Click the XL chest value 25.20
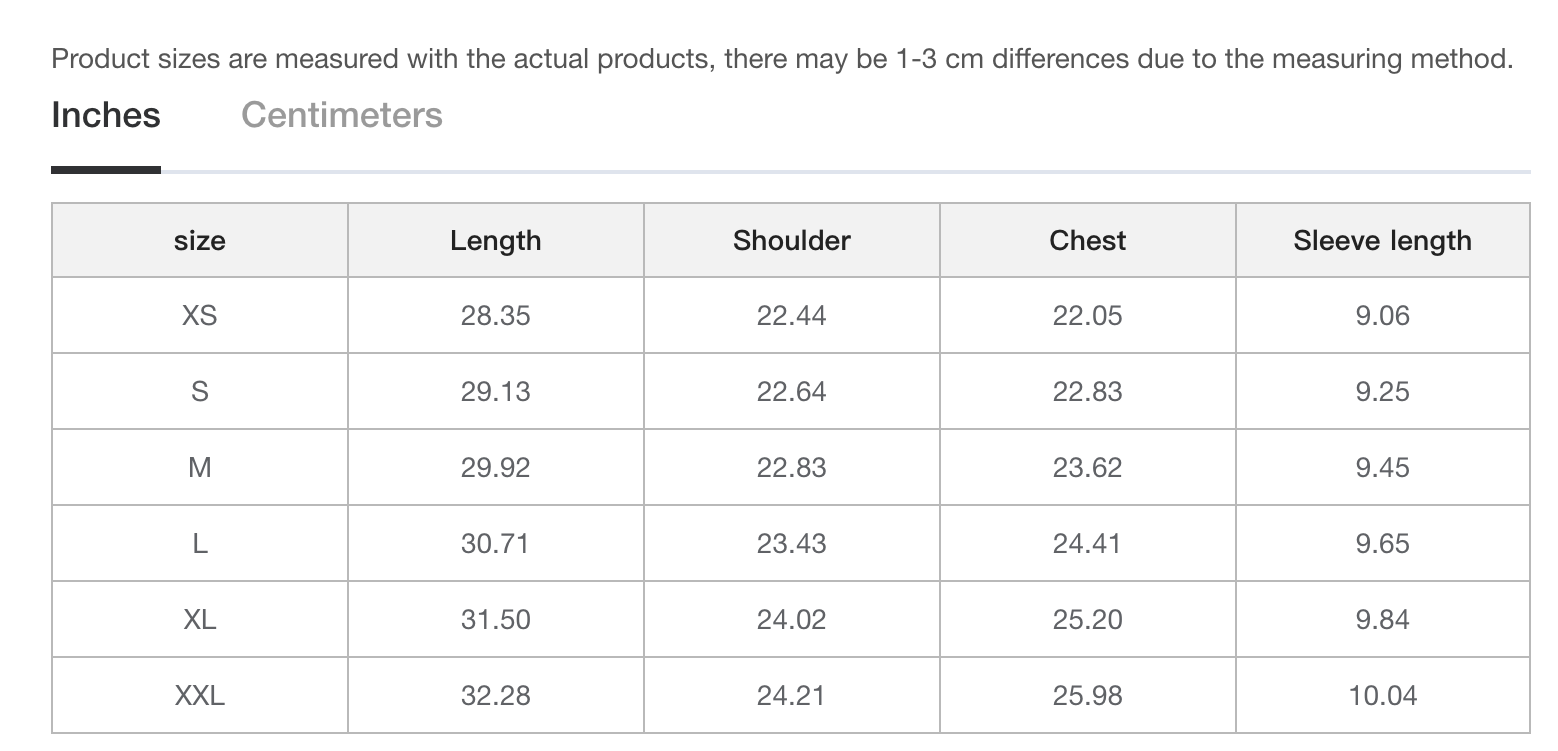1558x751 pixels. [x=1088, y=620]
